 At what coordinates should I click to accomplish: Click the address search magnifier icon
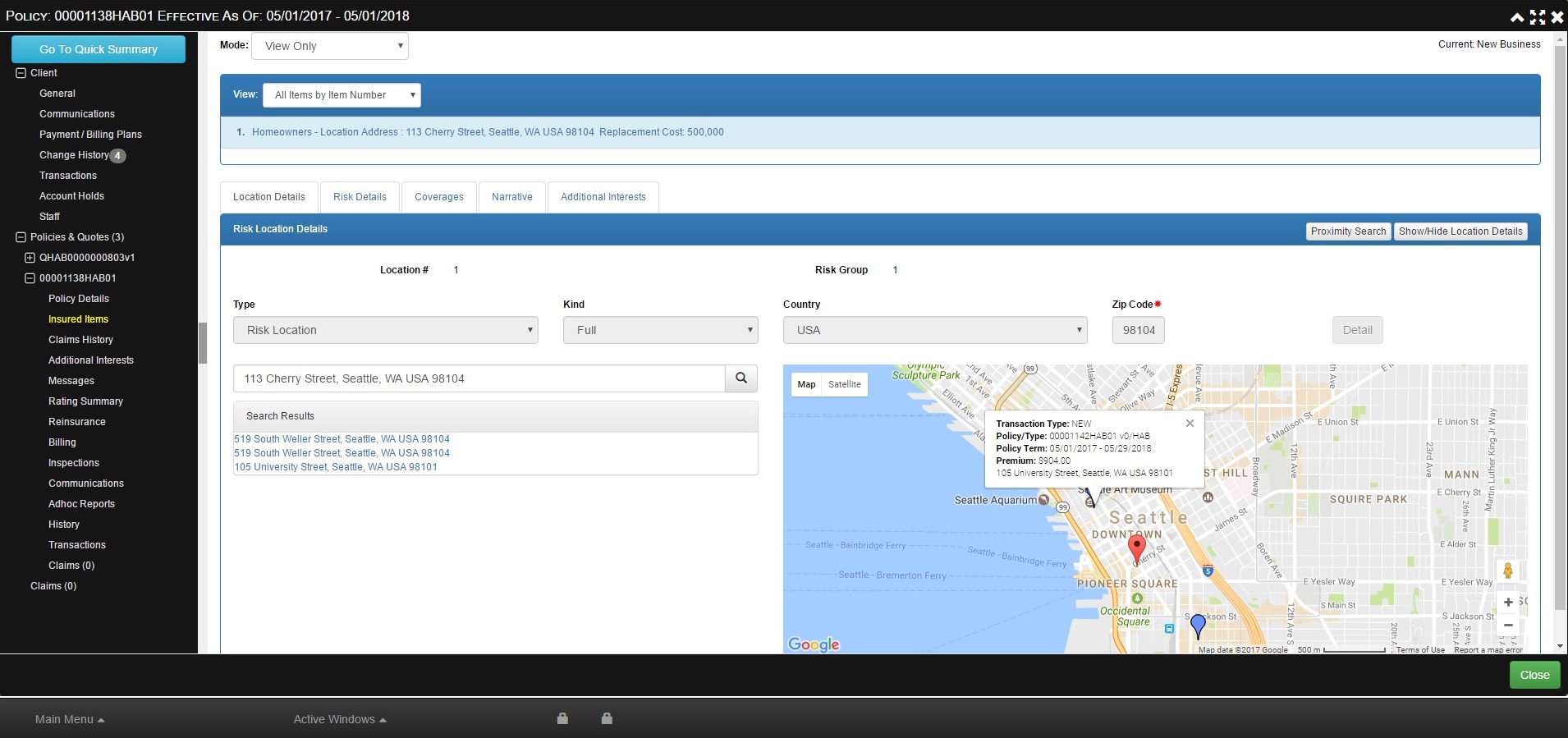pos(740,378)
